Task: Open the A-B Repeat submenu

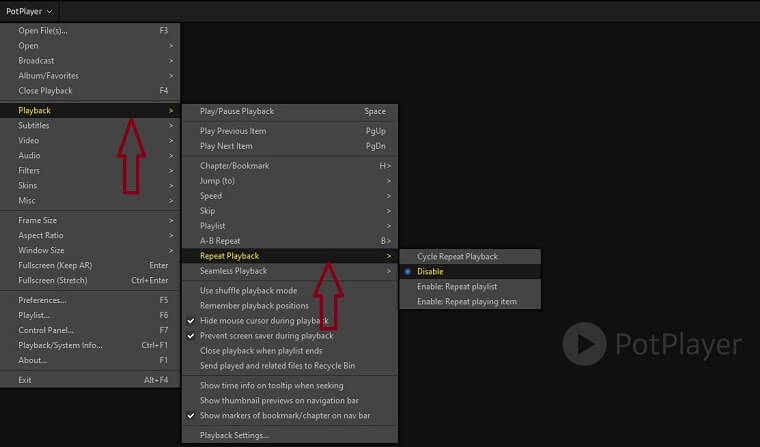Action: [x=290, y=241]
